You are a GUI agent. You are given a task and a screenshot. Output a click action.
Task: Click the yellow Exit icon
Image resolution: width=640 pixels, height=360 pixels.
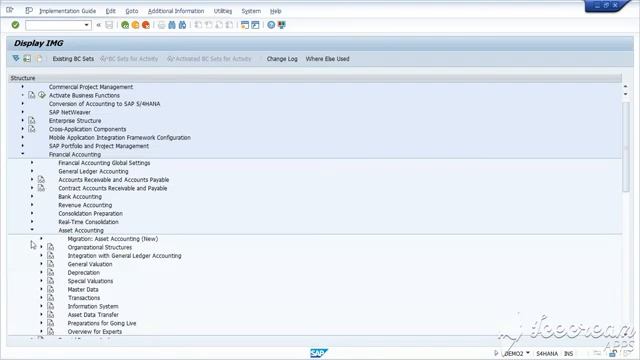135,25
